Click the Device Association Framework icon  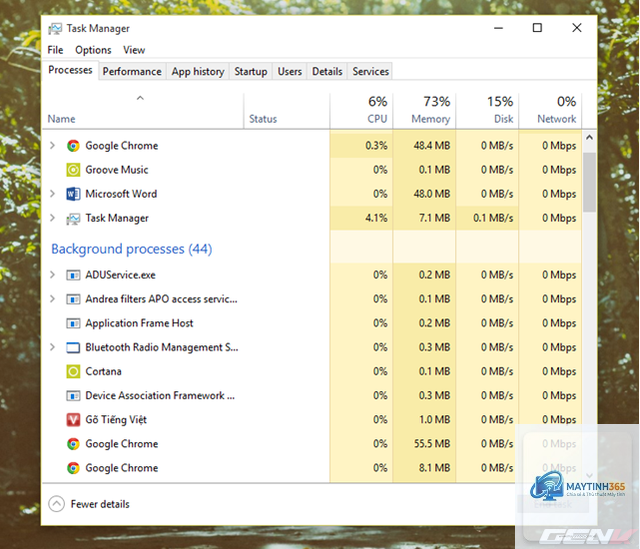[73, 396]
